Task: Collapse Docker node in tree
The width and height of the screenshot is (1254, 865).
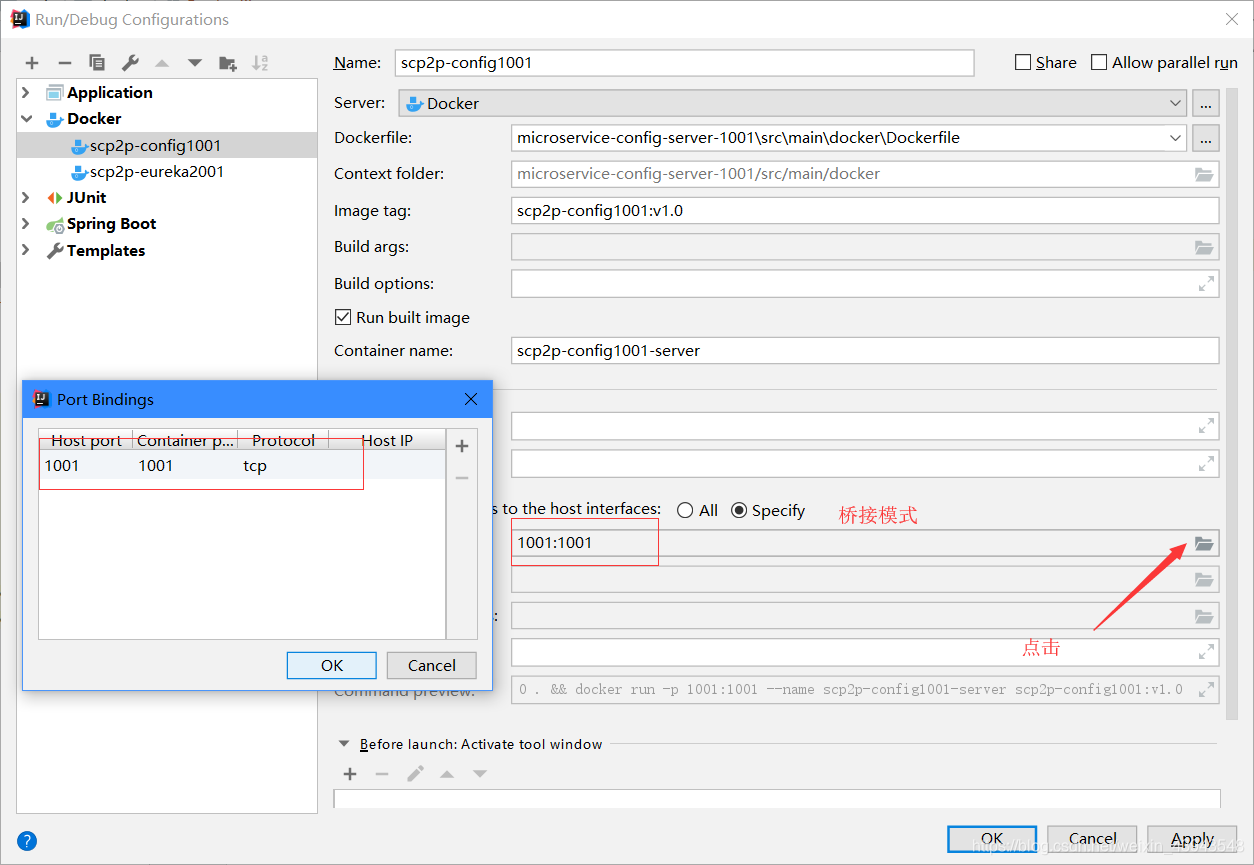Action: (26, 118)
